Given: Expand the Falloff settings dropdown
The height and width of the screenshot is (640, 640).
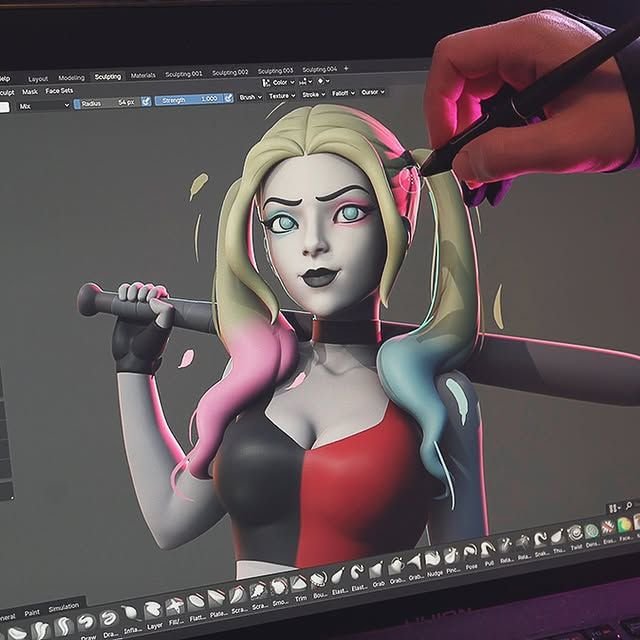Looking at the screenshot, I should 343,93.
